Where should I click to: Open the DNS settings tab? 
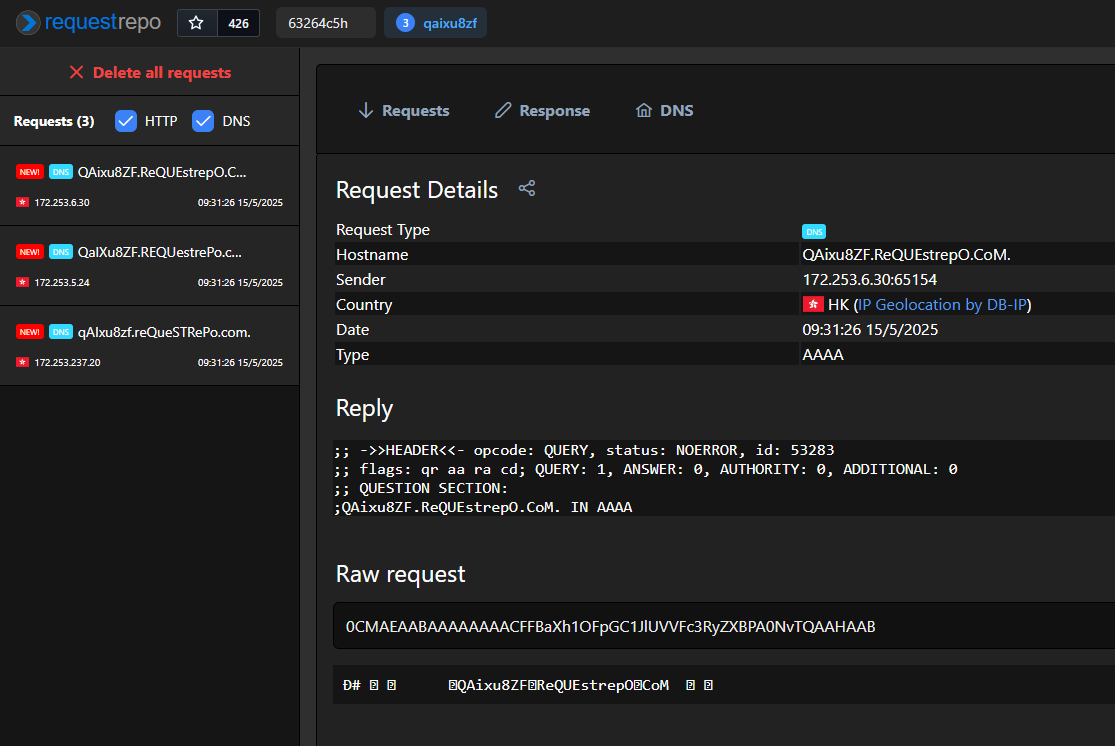(664, 111)
